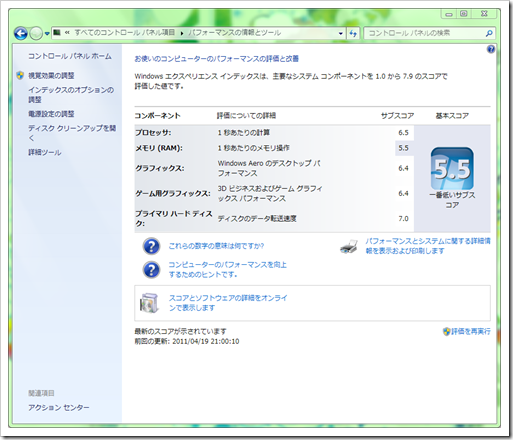Click question icon beside パフォーマンスを向上 hint

click(x=151, y=270)
